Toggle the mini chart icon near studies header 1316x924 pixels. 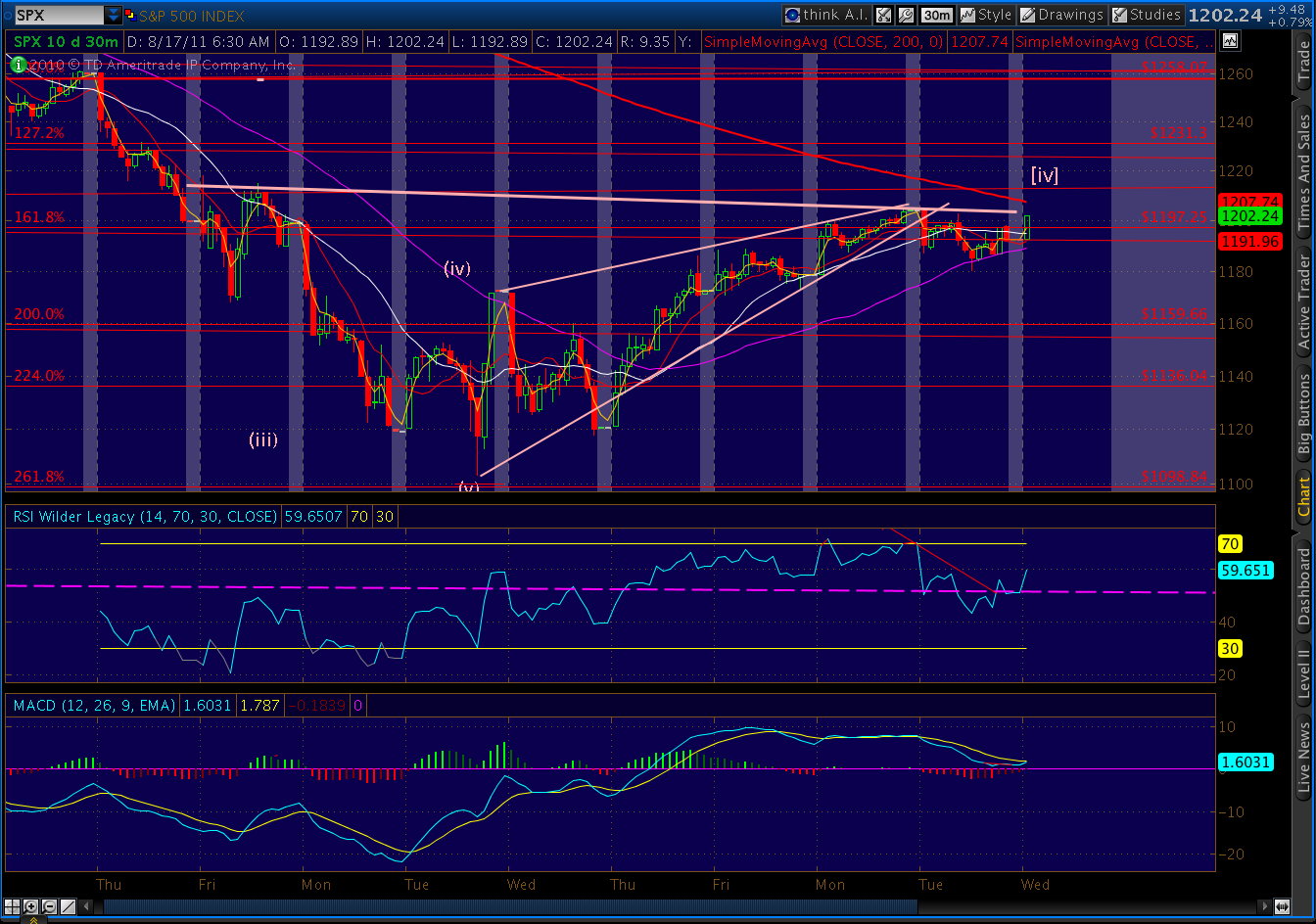[x=1230, y=40]
